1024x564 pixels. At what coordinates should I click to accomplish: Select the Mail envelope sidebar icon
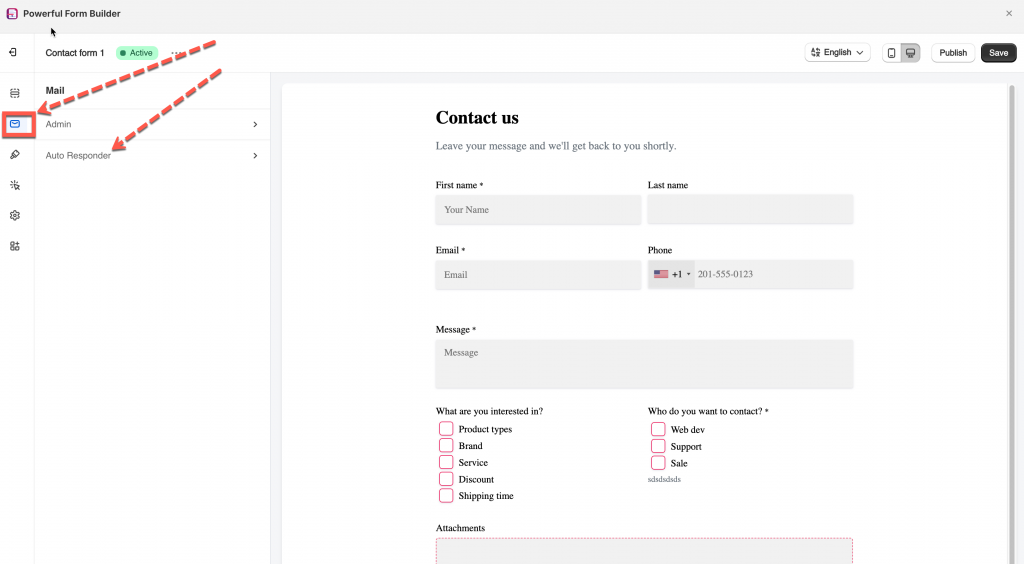coord(15,124)
